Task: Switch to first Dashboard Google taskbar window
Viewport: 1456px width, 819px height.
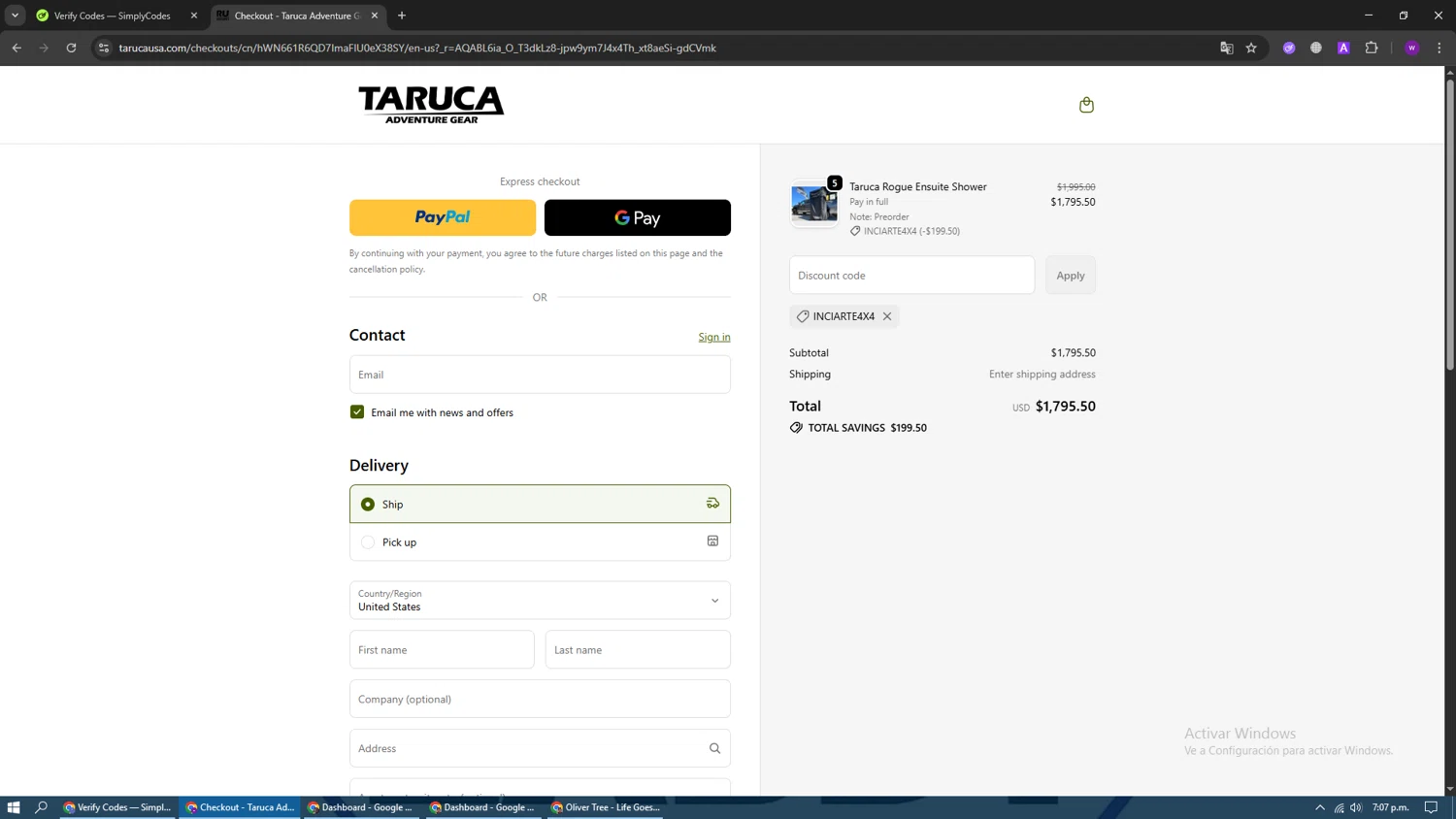Action: pos(362,807)
